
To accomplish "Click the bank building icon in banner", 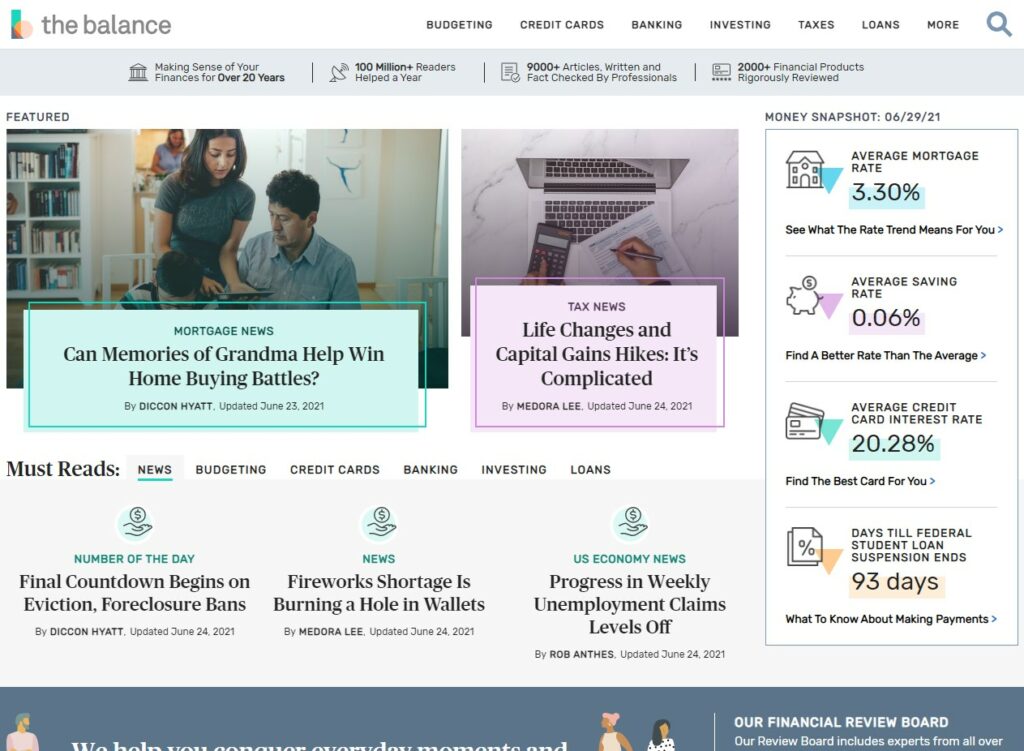I will click(138, 72).
